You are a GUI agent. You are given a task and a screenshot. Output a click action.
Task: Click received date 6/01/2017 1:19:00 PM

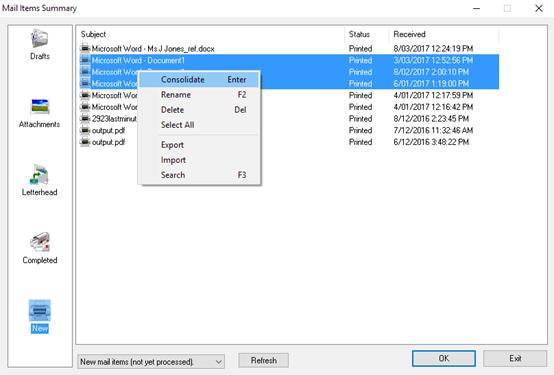click(x=431, y=83)
